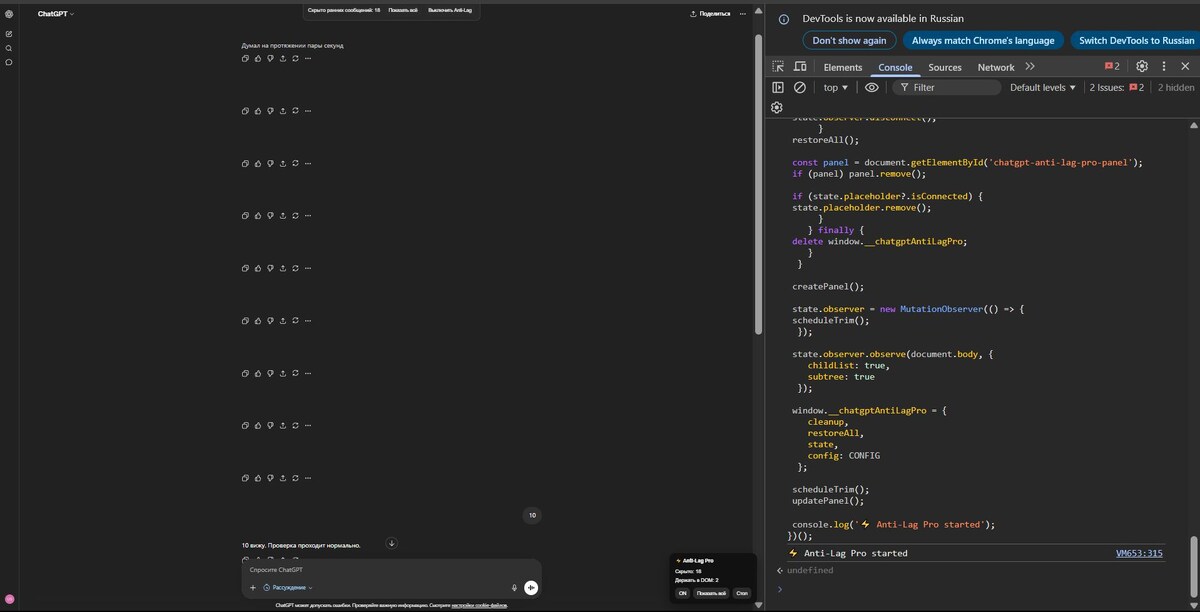Open the Рассуждение mode dropdown
This screenshot has width=1200, height=612.
pos(288,588)
